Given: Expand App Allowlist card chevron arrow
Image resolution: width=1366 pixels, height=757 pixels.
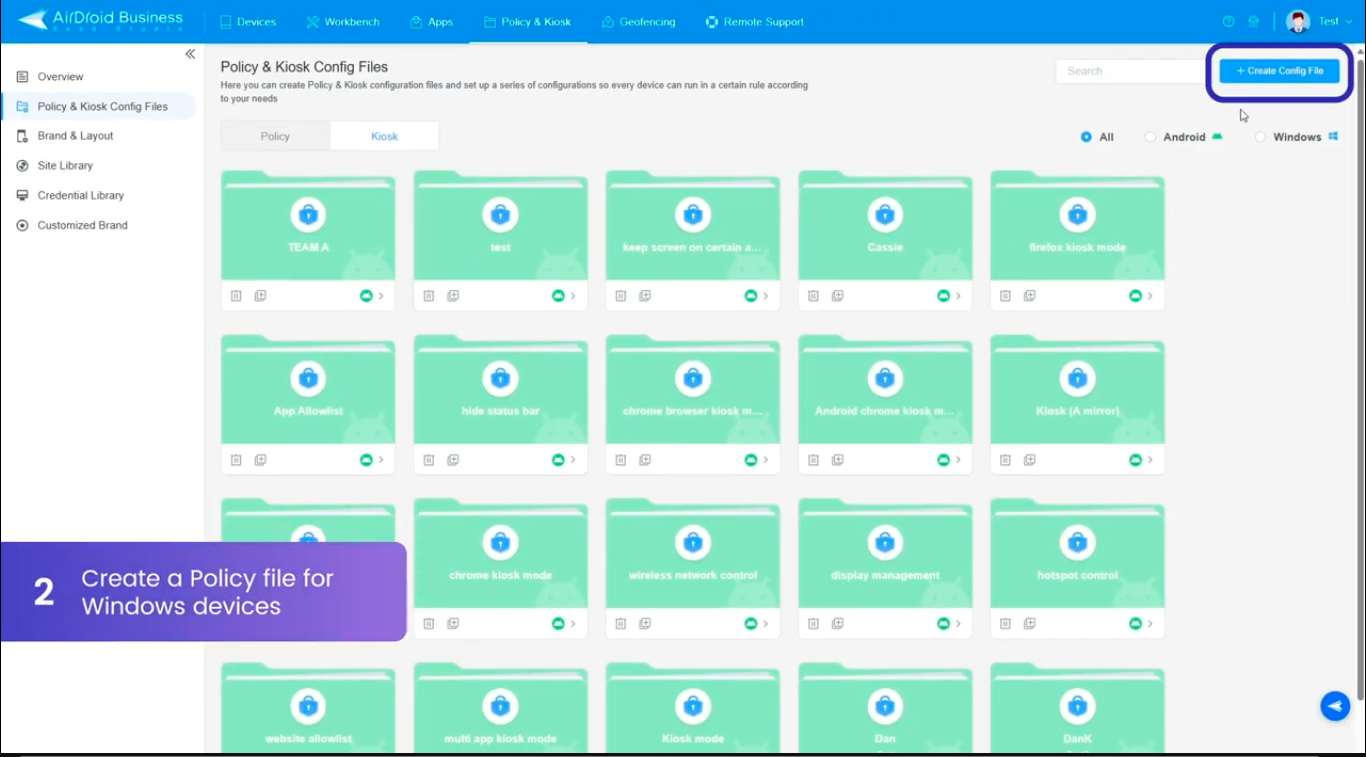Looking at the screenshot, I should tap(381, 460).
